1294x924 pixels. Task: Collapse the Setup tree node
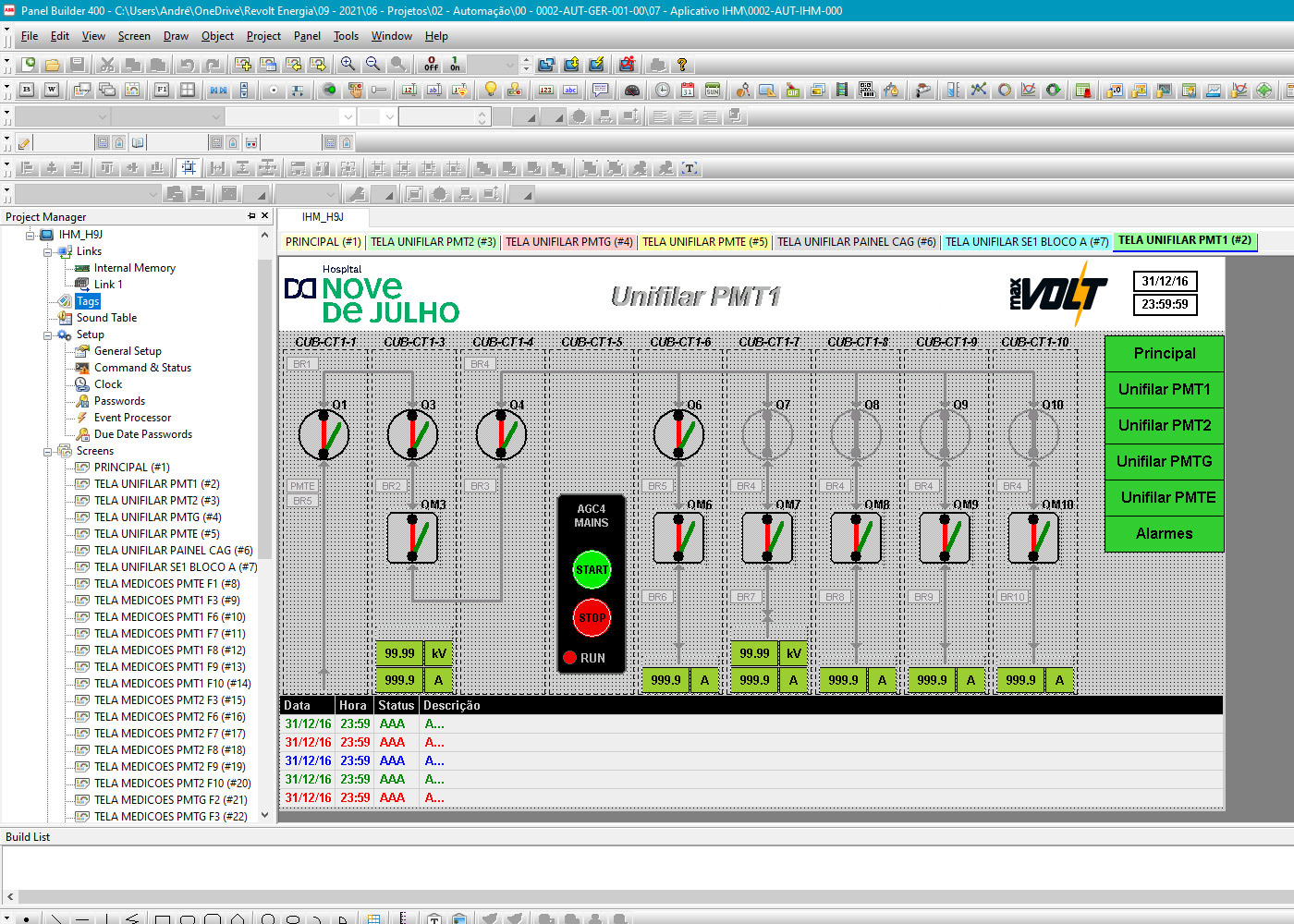(x=47, y=334)
